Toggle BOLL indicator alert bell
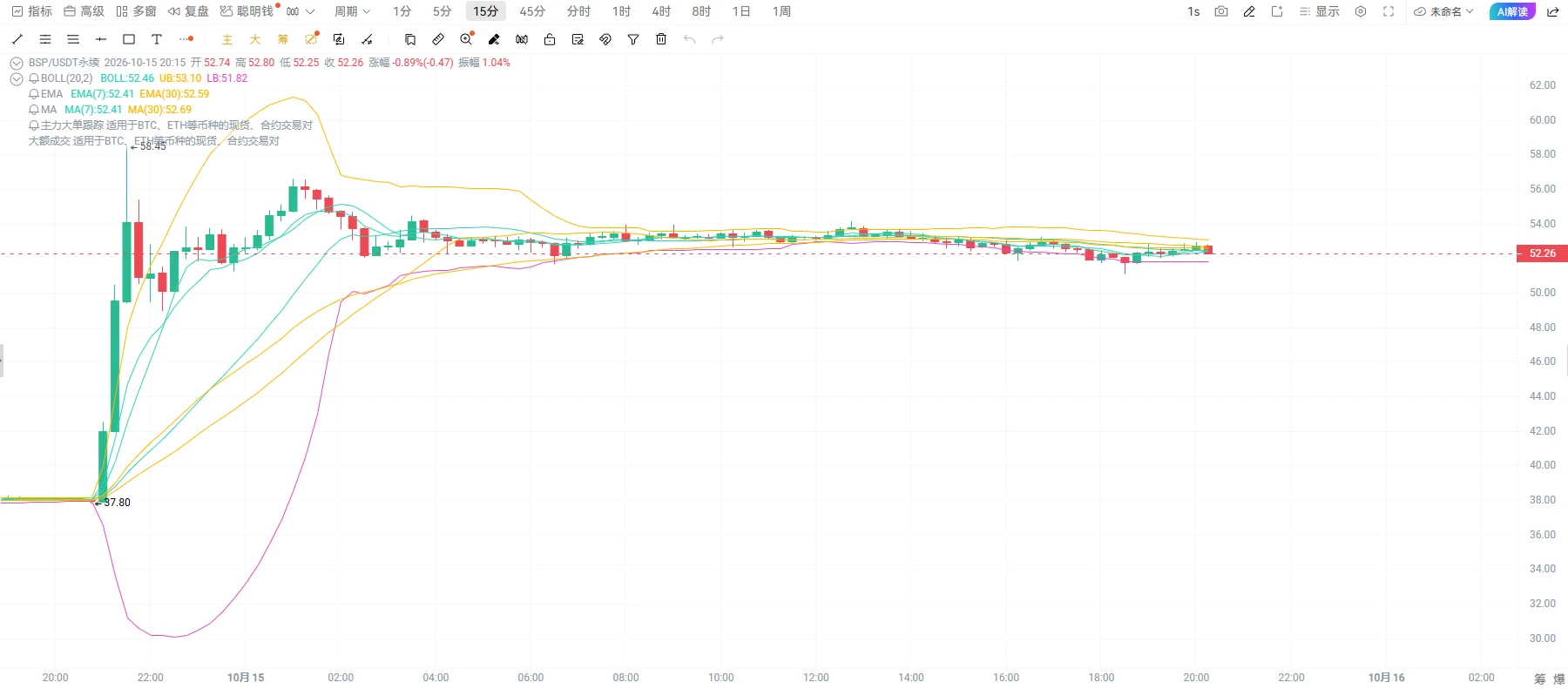The width and height of the screenshot is (1568, 689). pos(34,78)
